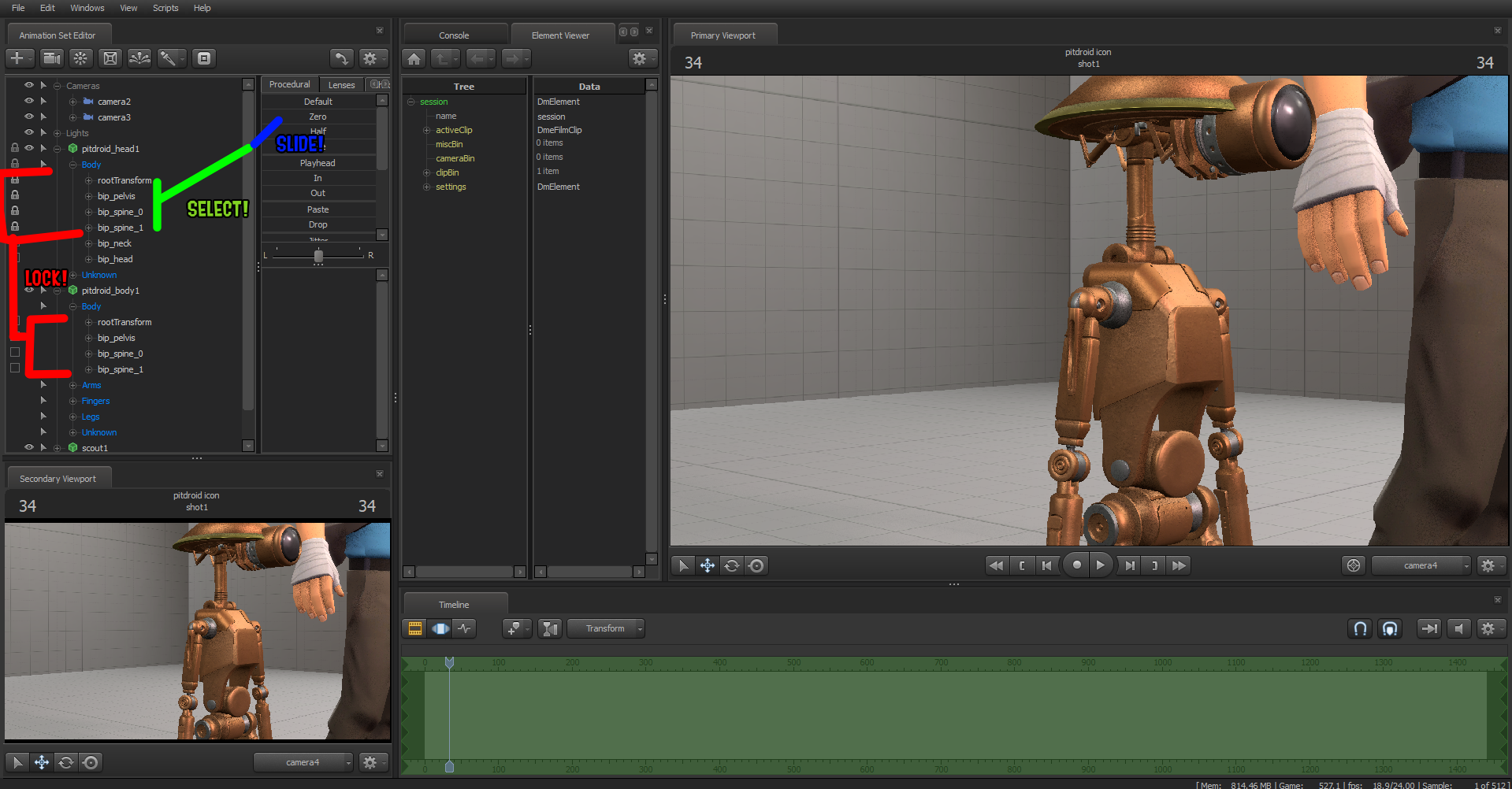Open the Windows menu
Screen dimensions: 1512x789
coord(87,8)
